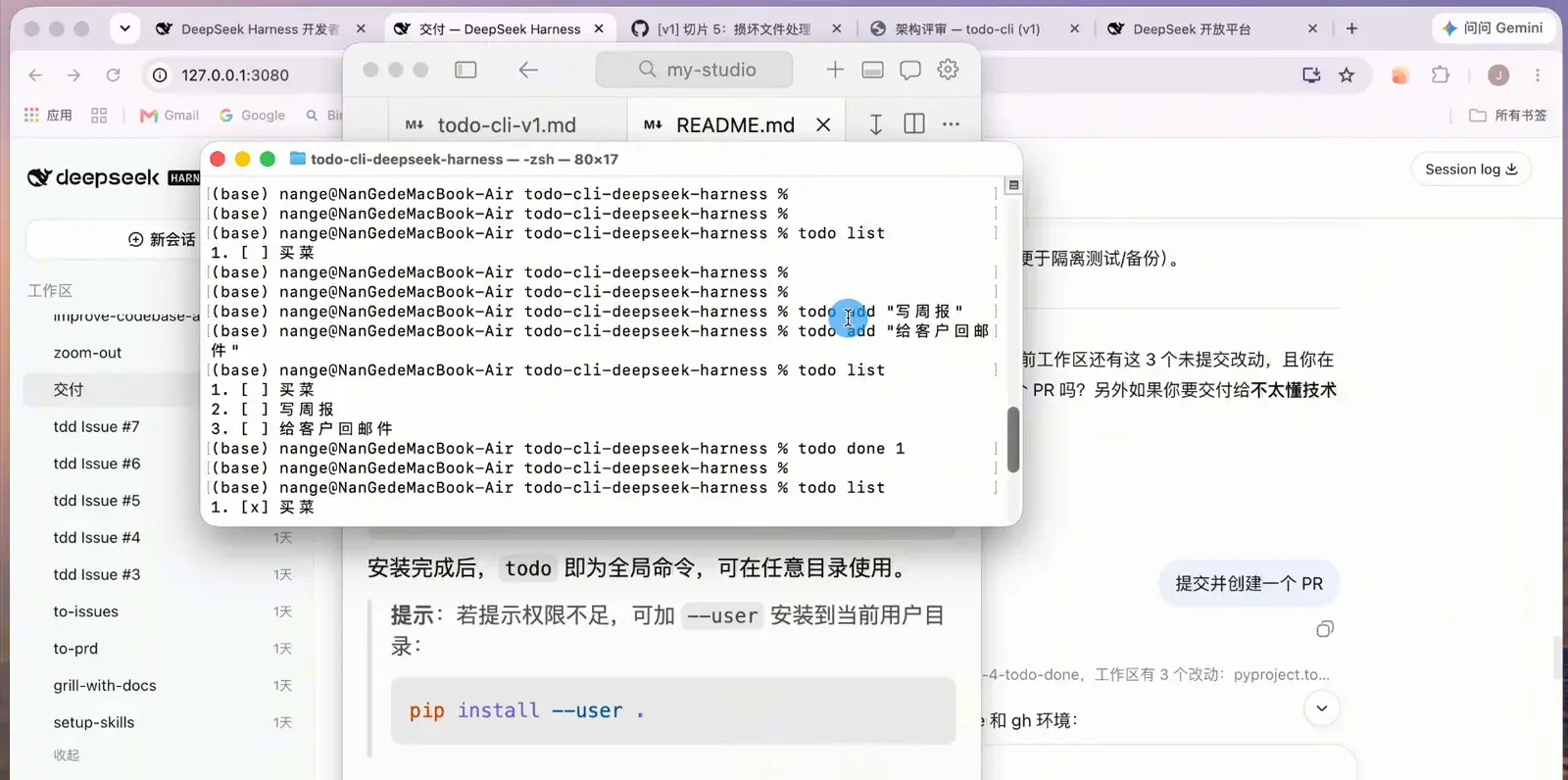The width and height of the screenshot is (1568, 780).
Task: Split the editor with the split-view icon
Action: (x=914, y=123)
